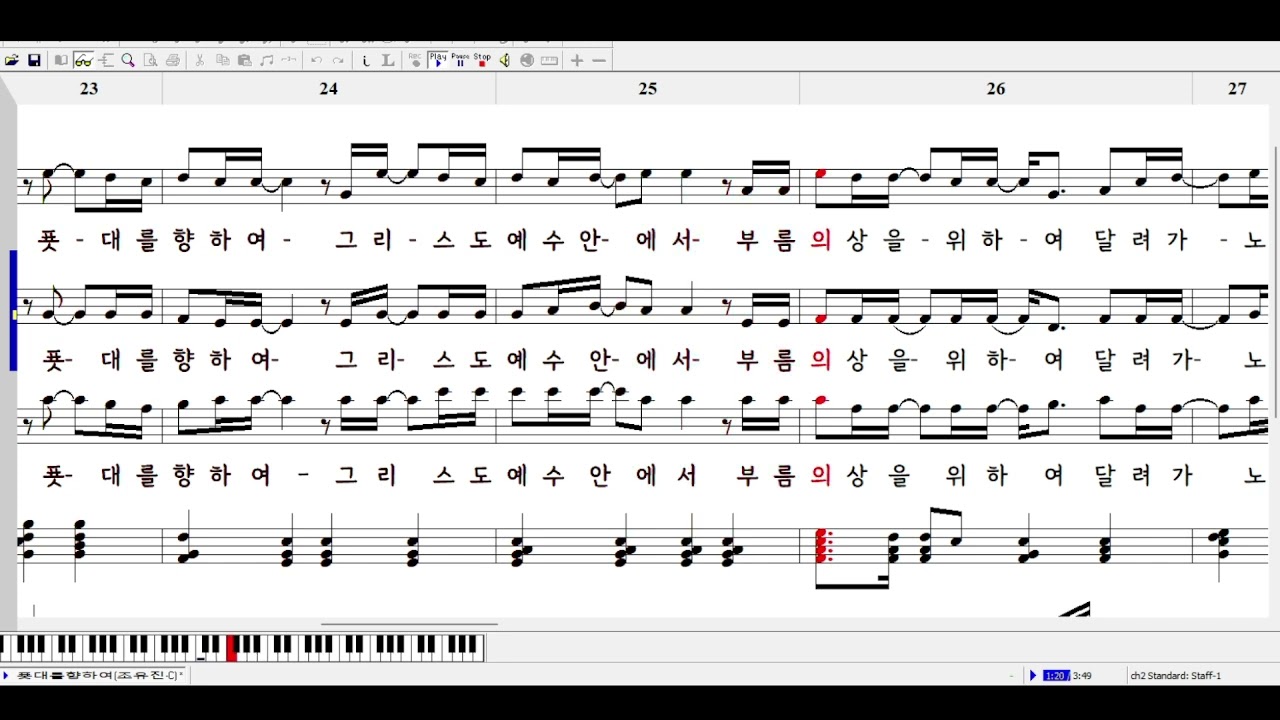Click the blue staff marker beside the second staff
This screenshot has height=720, width=1280.
click(x=13, y=311)
